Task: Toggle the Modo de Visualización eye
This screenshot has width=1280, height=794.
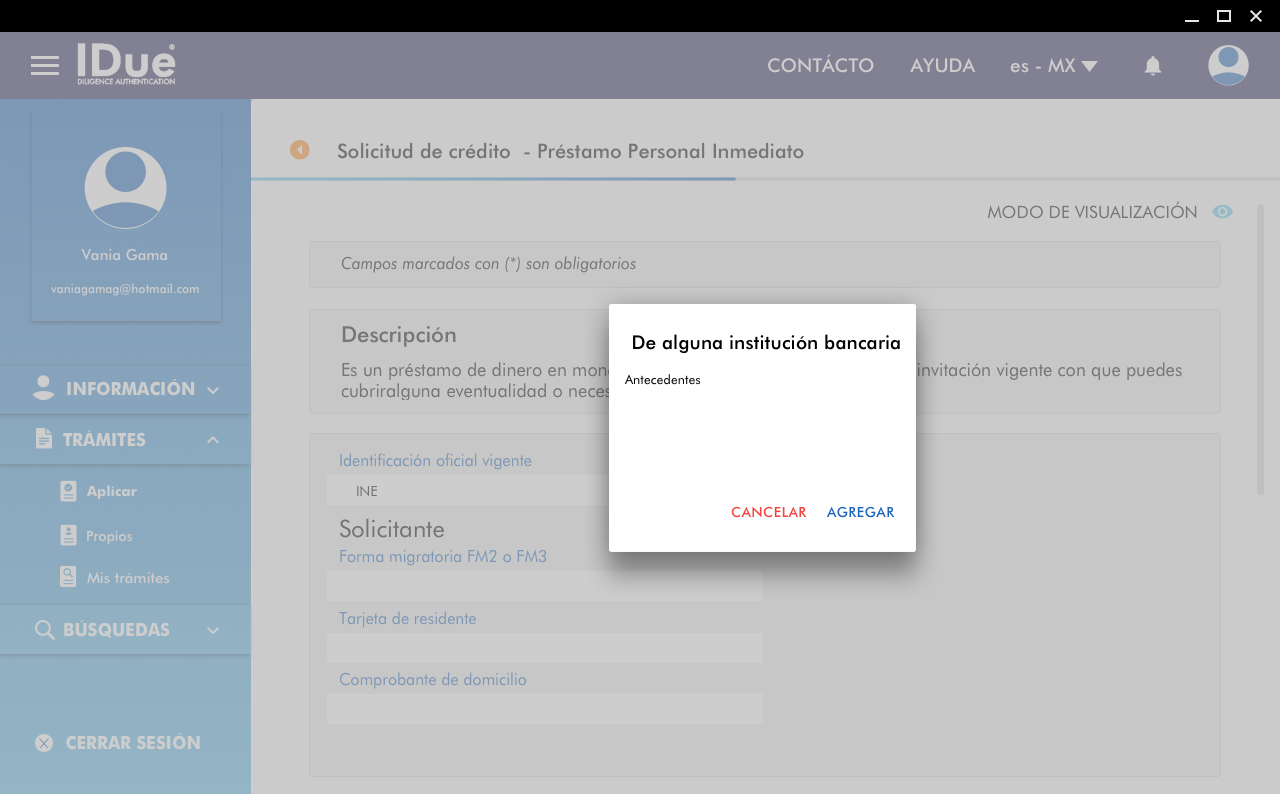Action: [x=1222, y=212]
